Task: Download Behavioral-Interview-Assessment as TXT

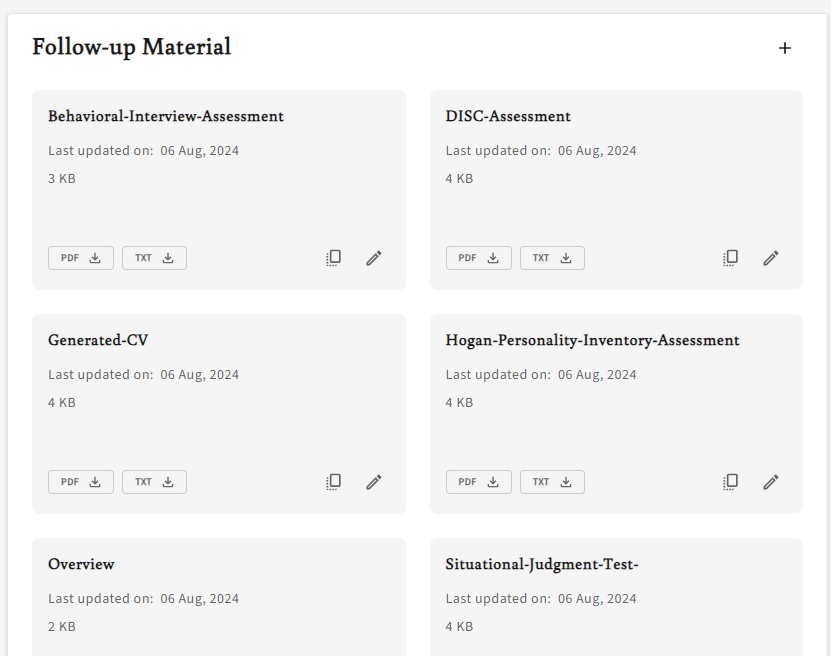Action: pyautogui.click(x=154, y=257)
